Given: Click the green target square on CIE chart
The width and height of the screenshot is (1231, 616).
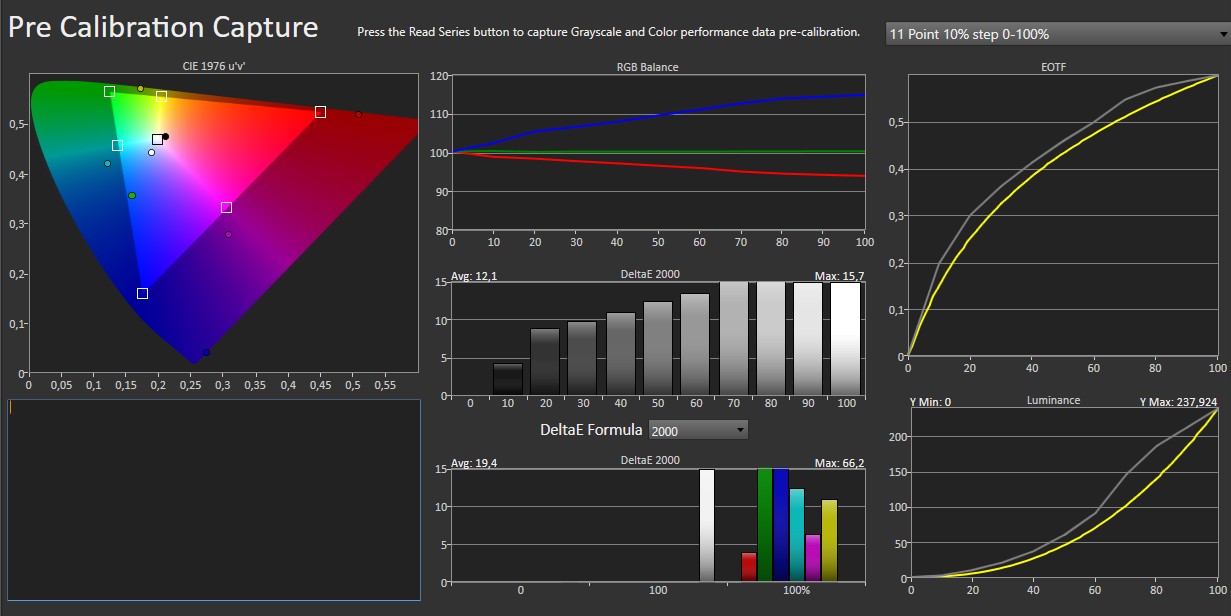Looking at the screenshot, I should click(x=109, y=91).
